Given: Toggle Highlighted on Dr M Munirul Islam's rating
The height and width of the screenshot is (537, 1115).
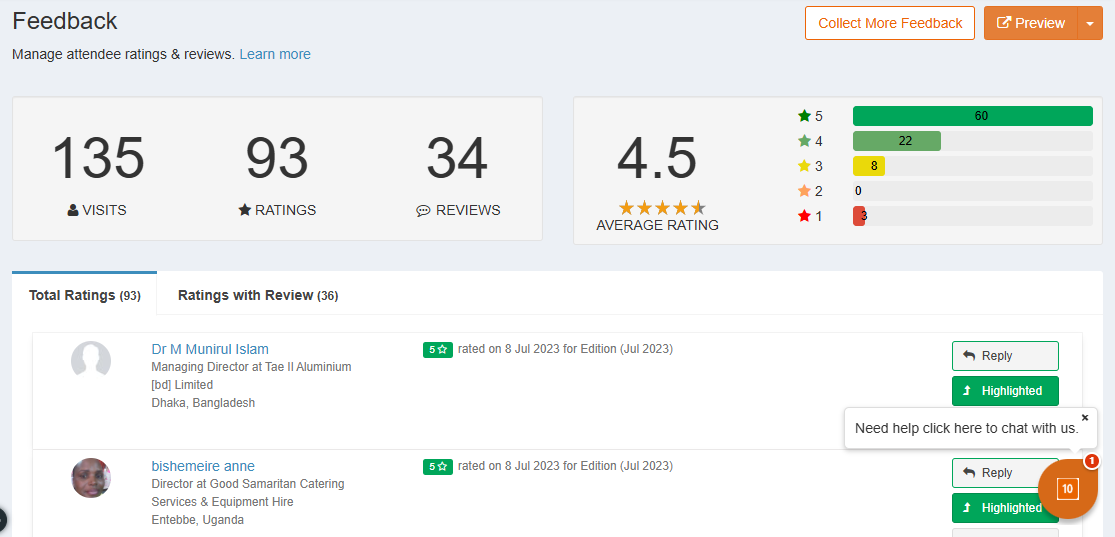Looking at the screenshot, I should [1004, 391].
